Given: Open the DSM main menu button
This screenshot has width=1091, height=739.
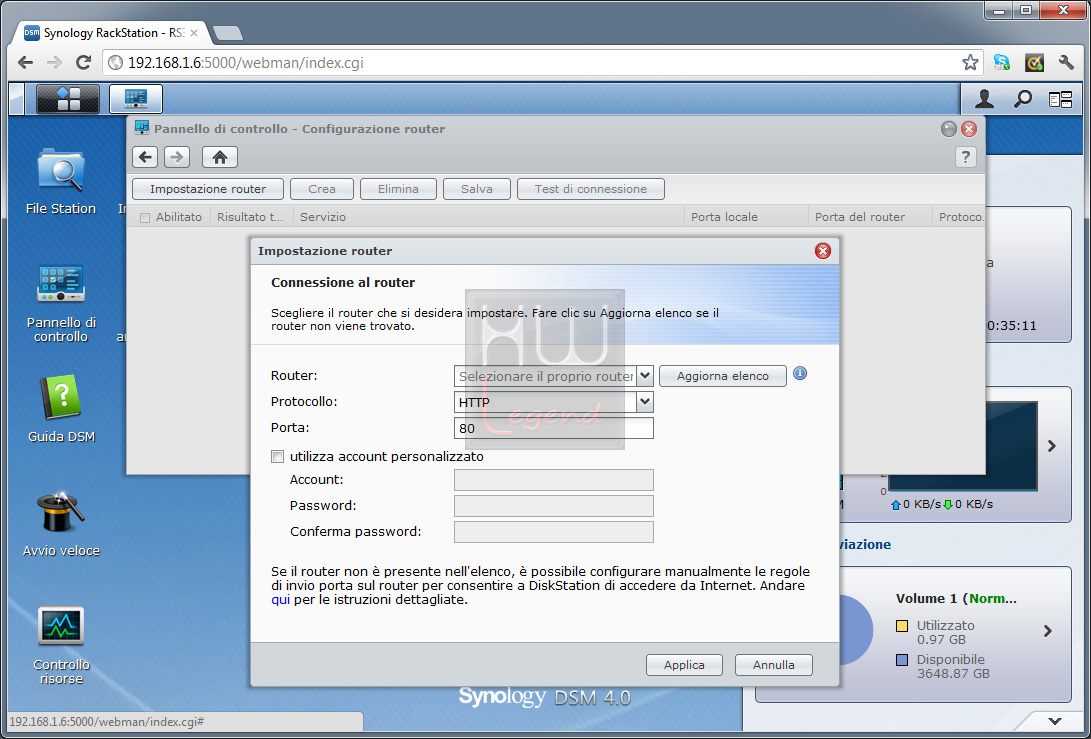Looking at the screenshot, I should [x=67, y=99].
